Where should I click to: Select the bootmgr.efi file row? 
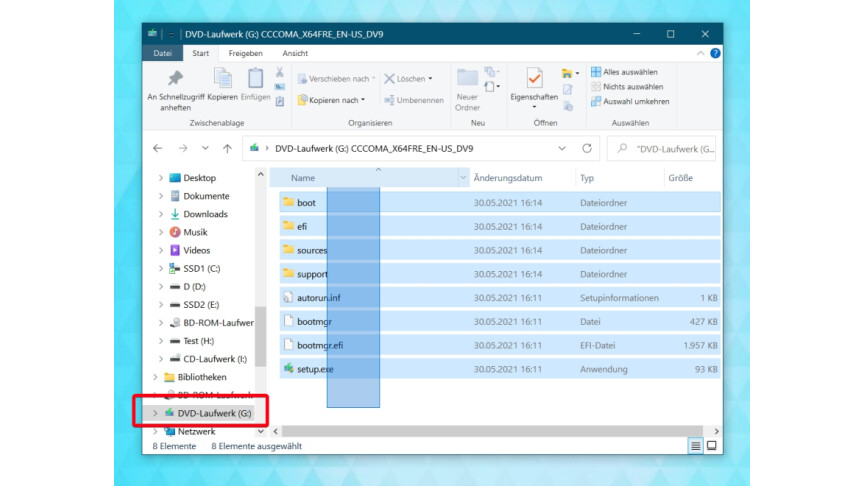(500, 345)
